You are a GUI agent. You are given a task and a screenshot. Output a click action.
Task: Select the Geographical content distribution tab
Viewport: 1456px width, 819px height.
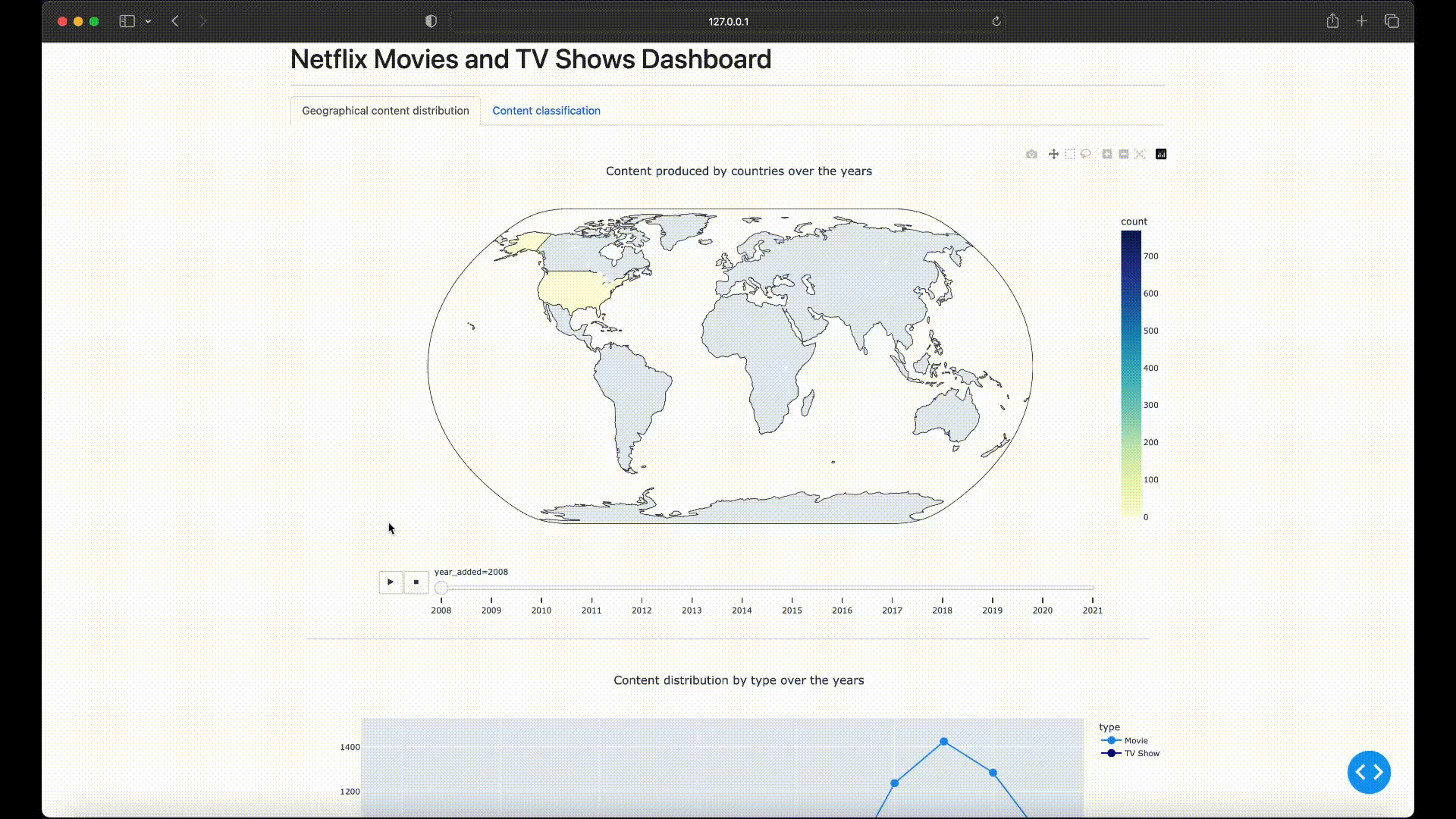[384, 111]
